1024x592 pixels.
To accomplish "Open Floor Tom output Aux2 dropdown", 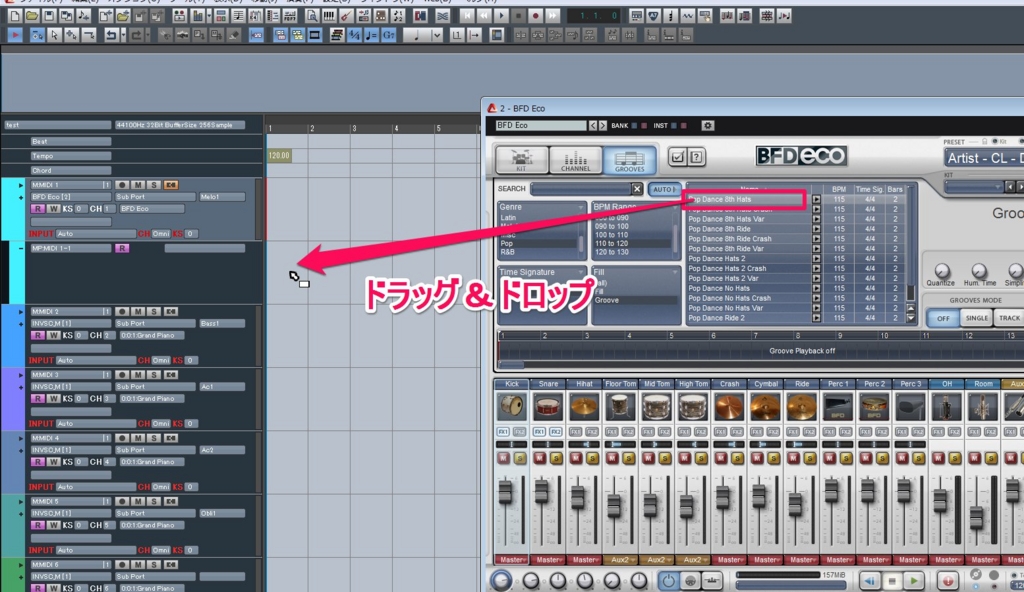I will [x=620, y=560].
